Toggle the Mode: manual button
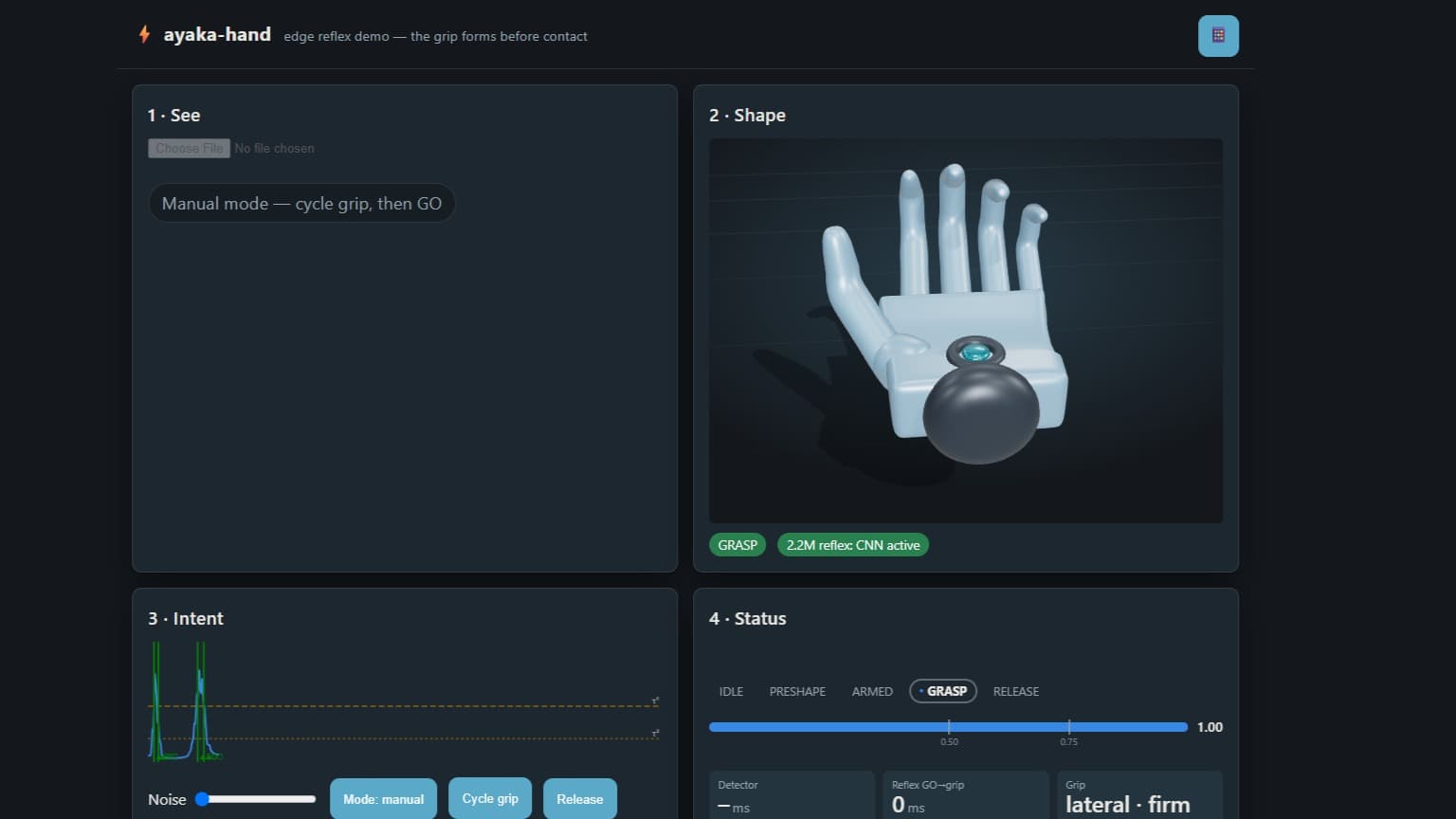 tap(383, 799)
